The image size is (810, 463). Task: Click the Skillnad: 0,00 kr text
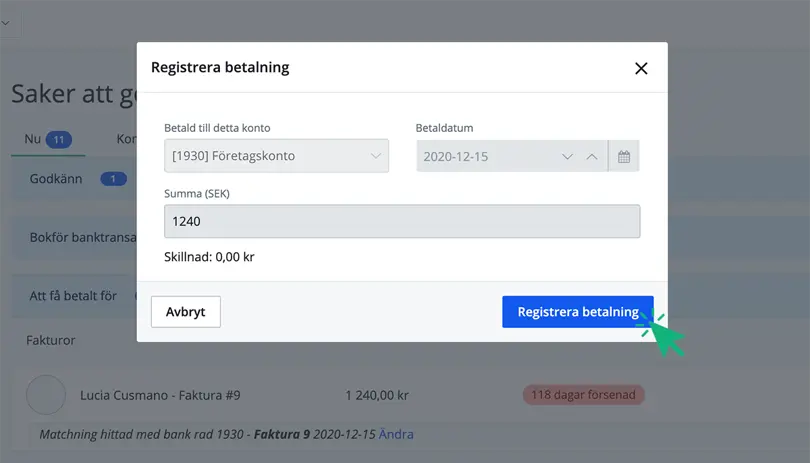tap(209, 257)
